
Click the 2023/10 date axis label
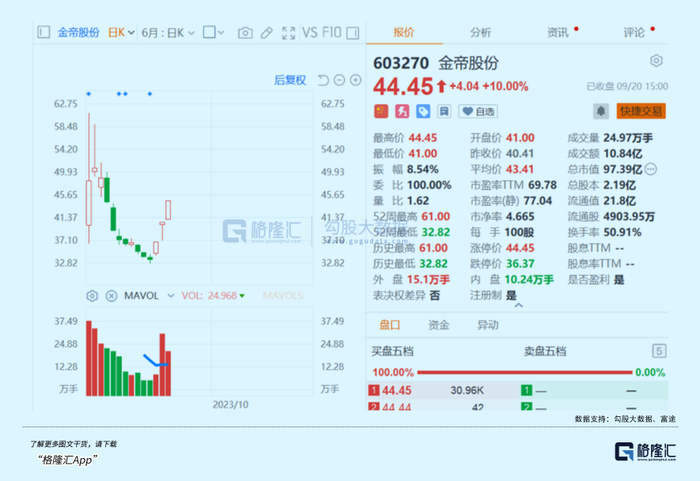click(230, 405)
